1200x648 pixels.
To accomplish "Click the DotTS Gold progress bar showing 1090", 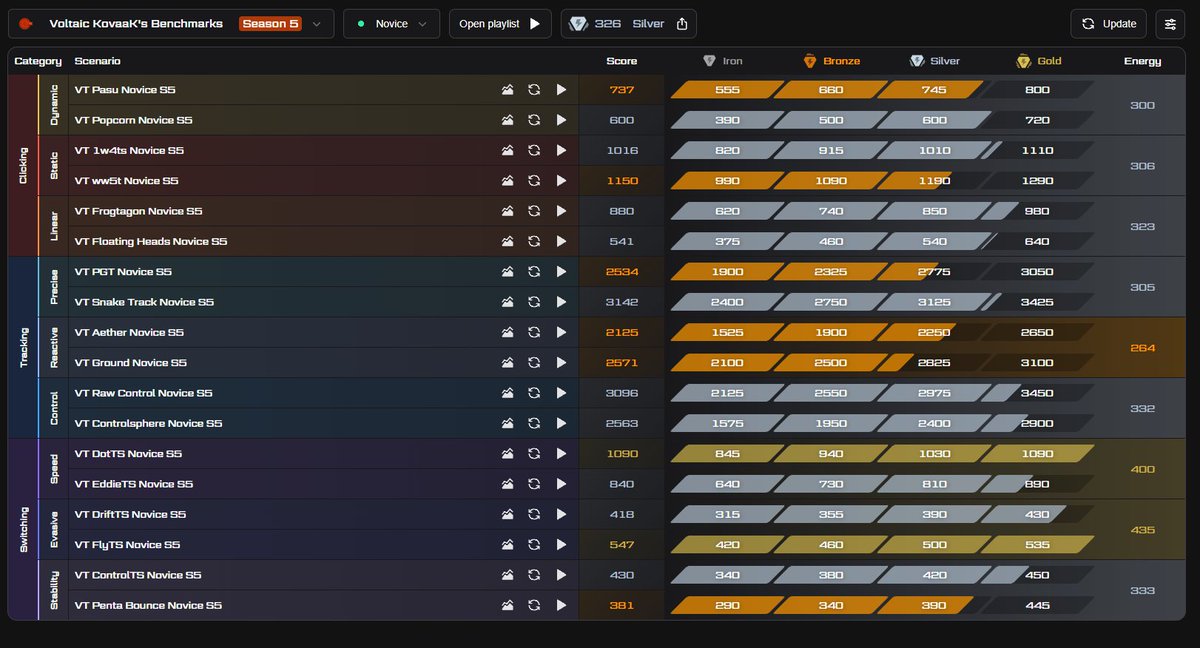I will point(1036,454).
